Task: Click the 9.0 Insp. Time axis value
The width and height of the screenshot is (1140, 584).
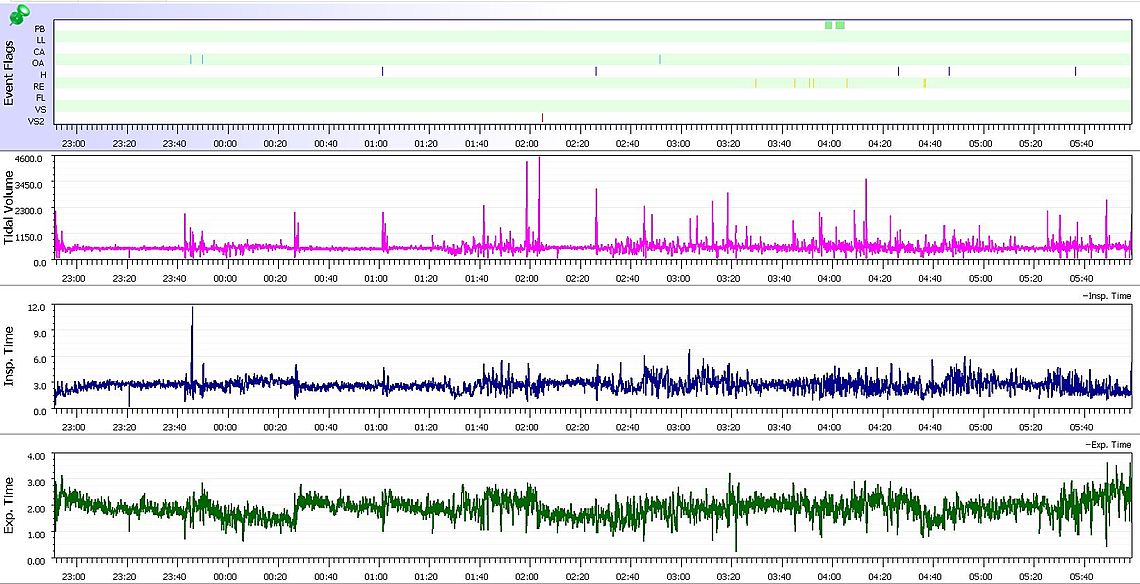Action: click(40, 333)
